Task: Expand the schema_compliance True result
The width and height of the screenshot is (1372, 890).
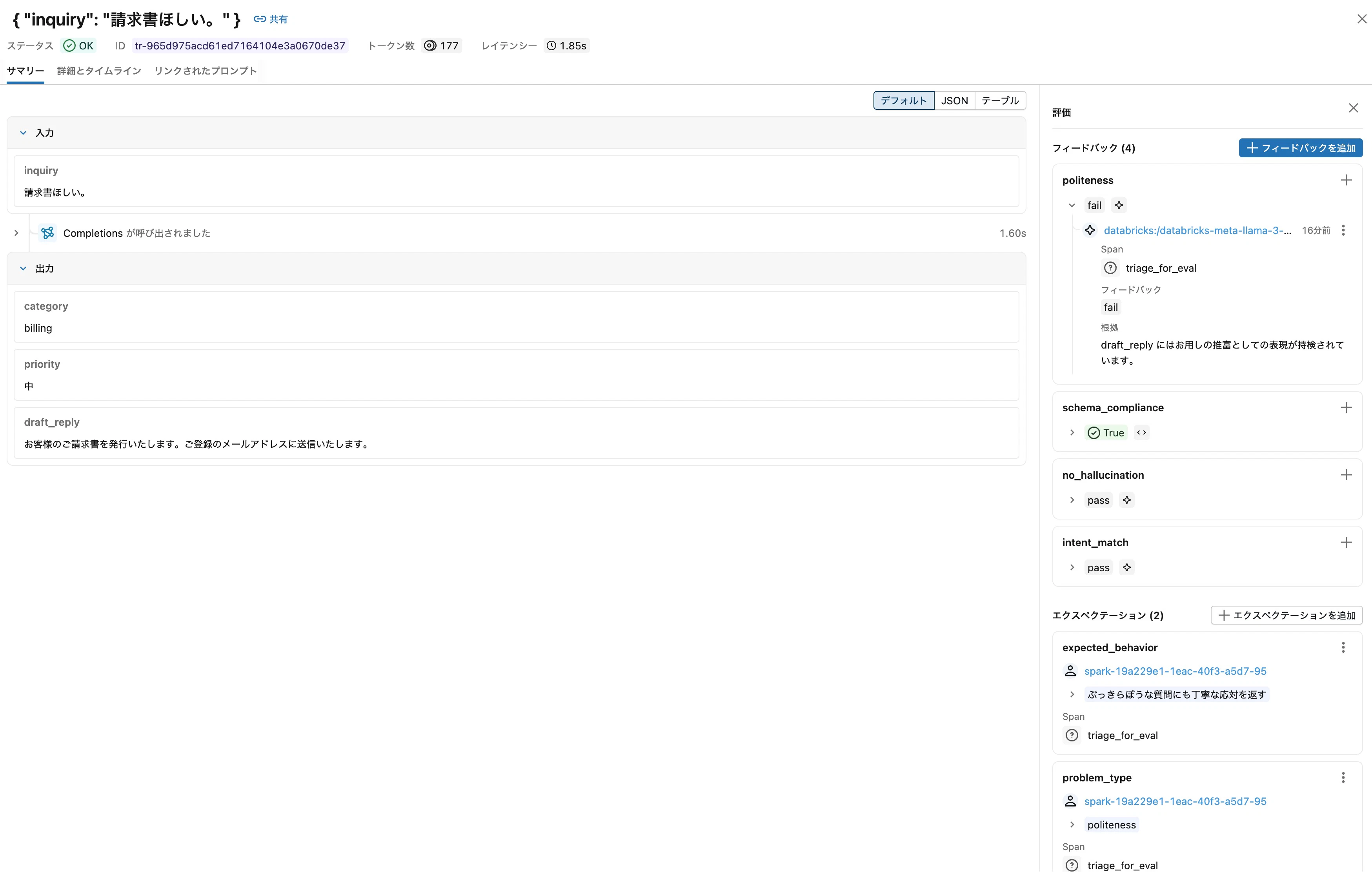Action: [x=1072, y=432]
